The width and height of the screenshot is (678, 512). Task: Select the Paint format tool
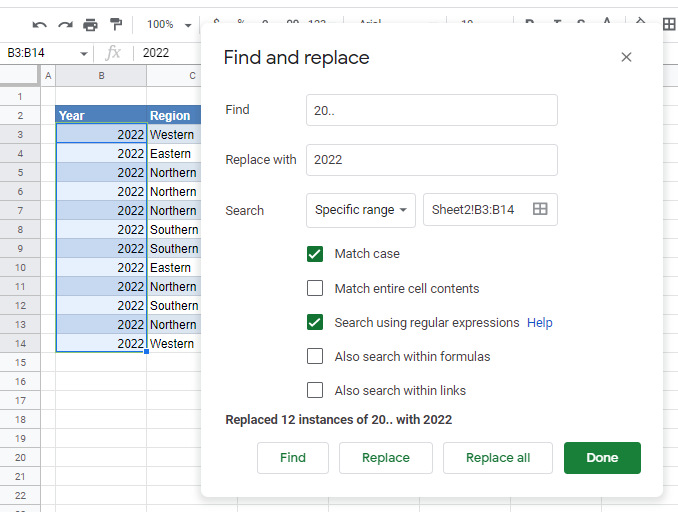point(116,24)
